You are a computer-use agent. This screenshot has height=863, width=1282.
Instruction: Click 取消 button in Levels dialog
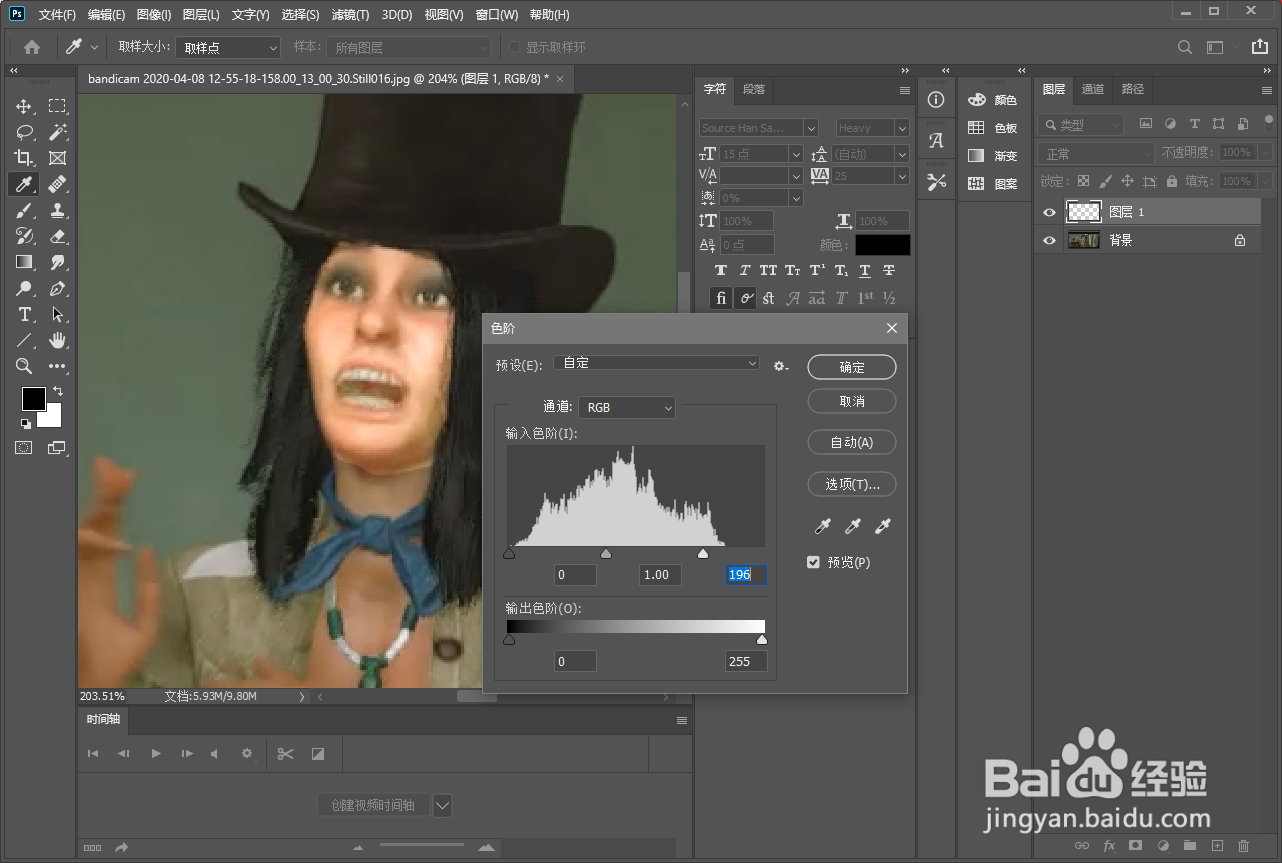pyautogui.click(x=852, y=401)
